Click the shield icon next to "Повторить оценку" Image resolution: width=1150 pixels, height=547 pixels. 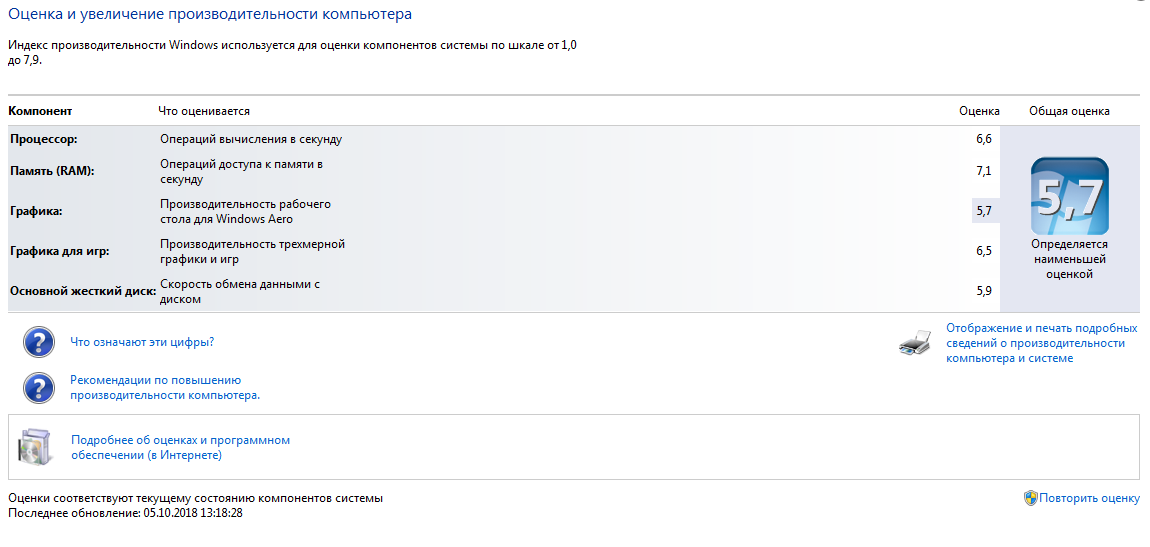(x=1030, y=498)
